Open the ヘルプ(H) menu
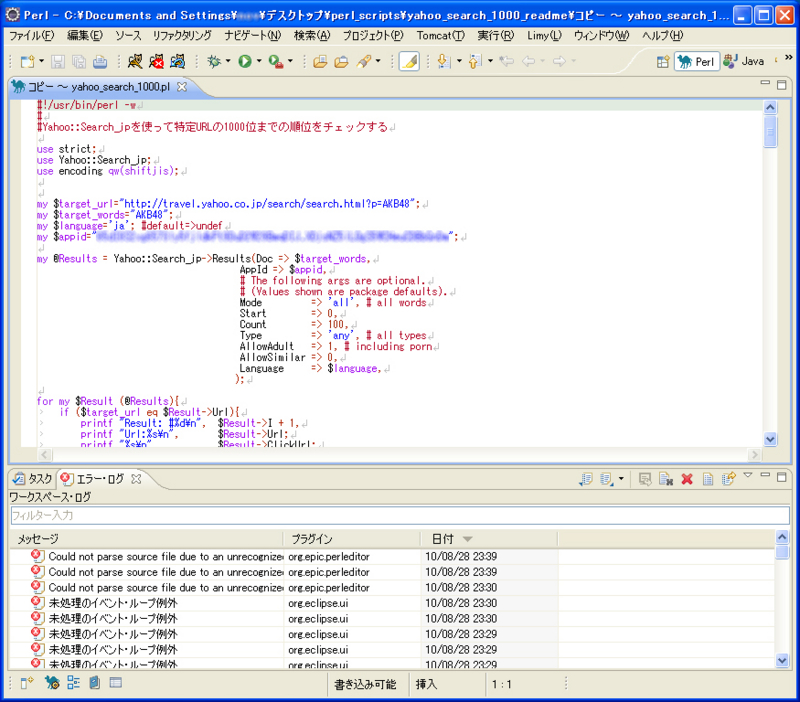Screen dimensions: 800x702 click(662, 36)
